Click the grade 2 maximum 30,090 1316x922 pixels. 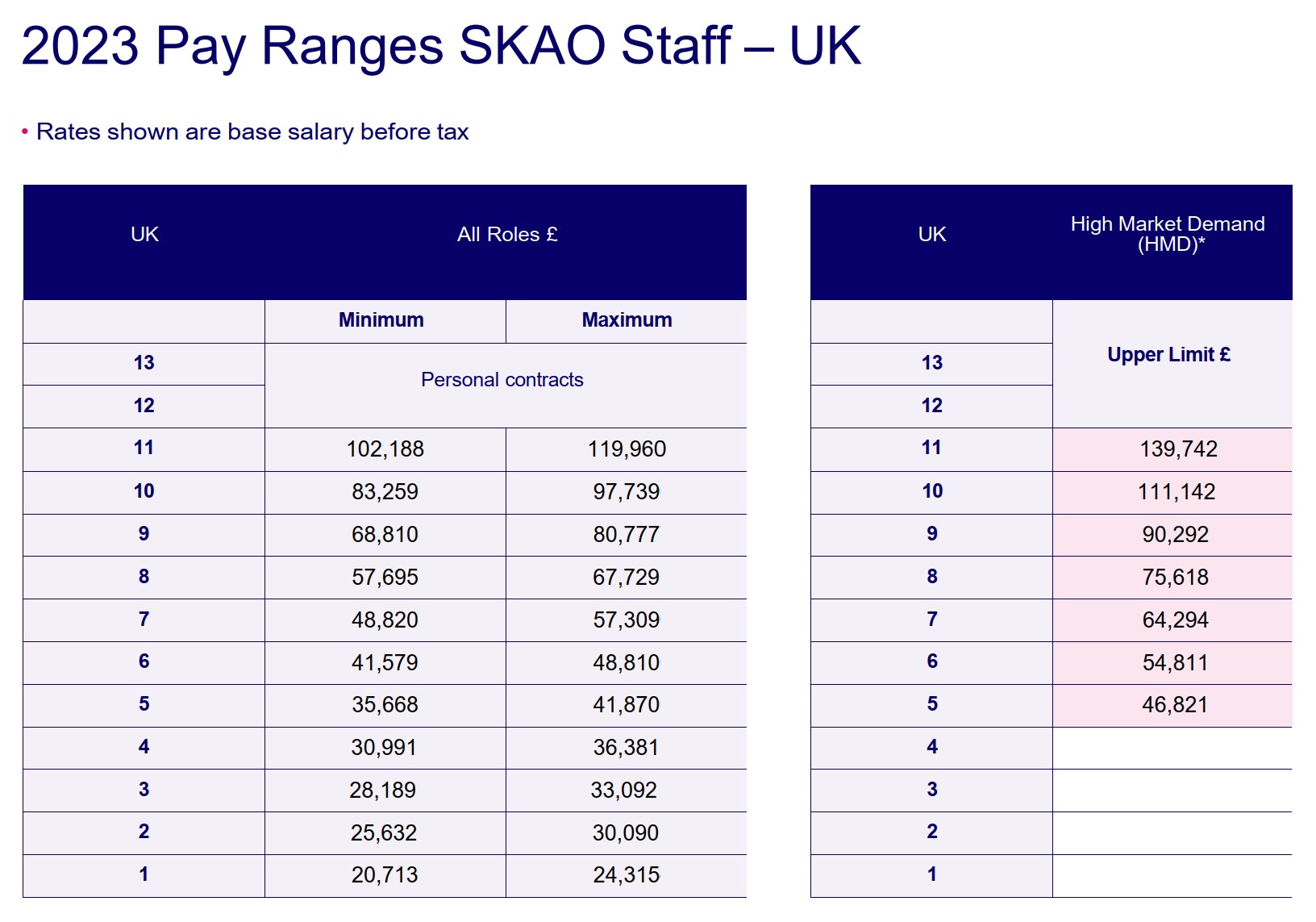tap(626, 833)
